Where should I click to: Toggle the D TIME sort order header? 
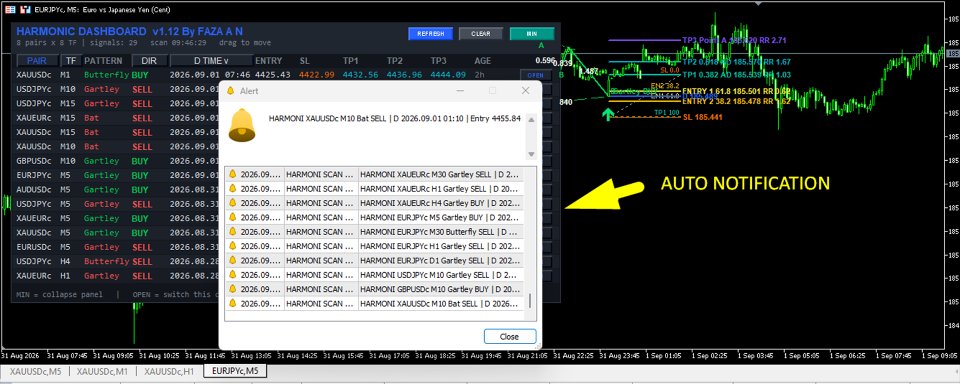(x=211, y=61)
